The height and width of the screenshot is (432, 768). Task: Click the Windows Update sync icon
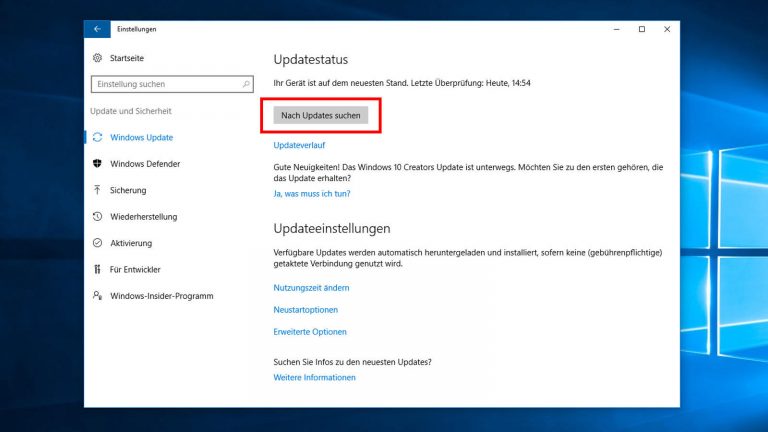(97, 137)
